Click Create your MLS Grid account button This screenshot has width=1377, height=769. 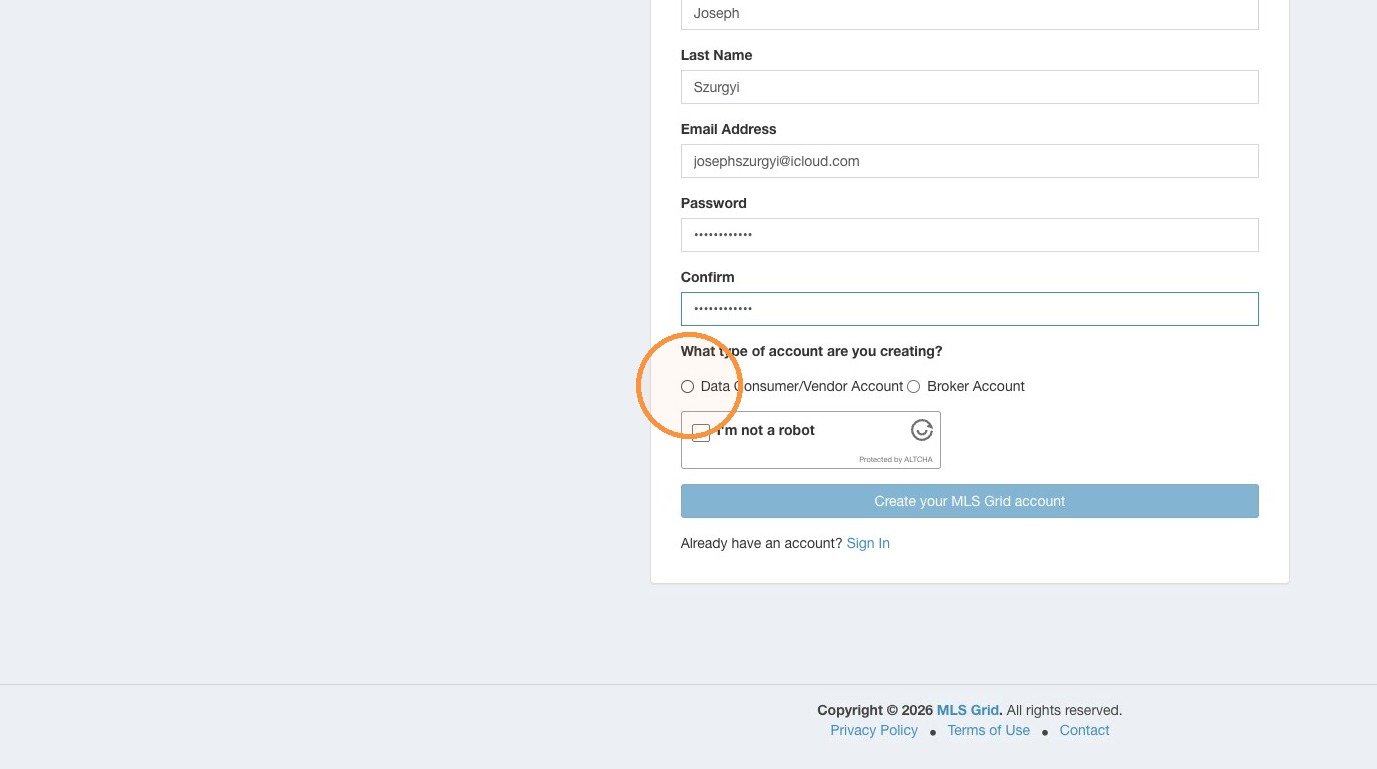969,501
